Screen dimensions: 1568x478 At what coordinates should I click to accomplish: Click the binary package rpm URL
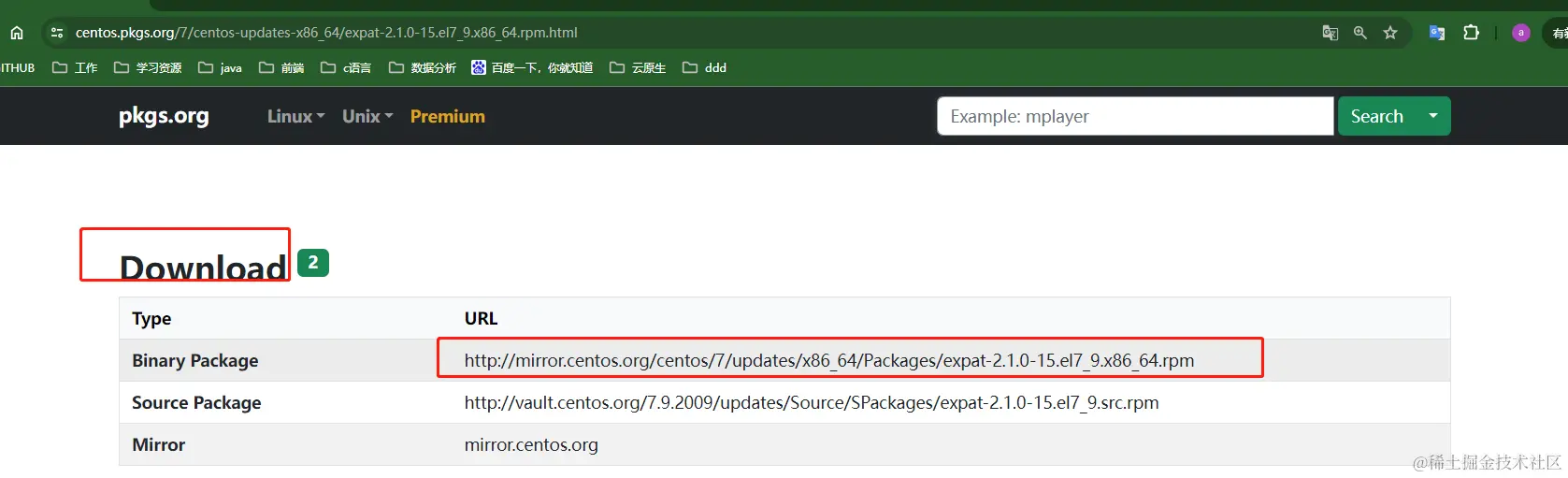829,360
